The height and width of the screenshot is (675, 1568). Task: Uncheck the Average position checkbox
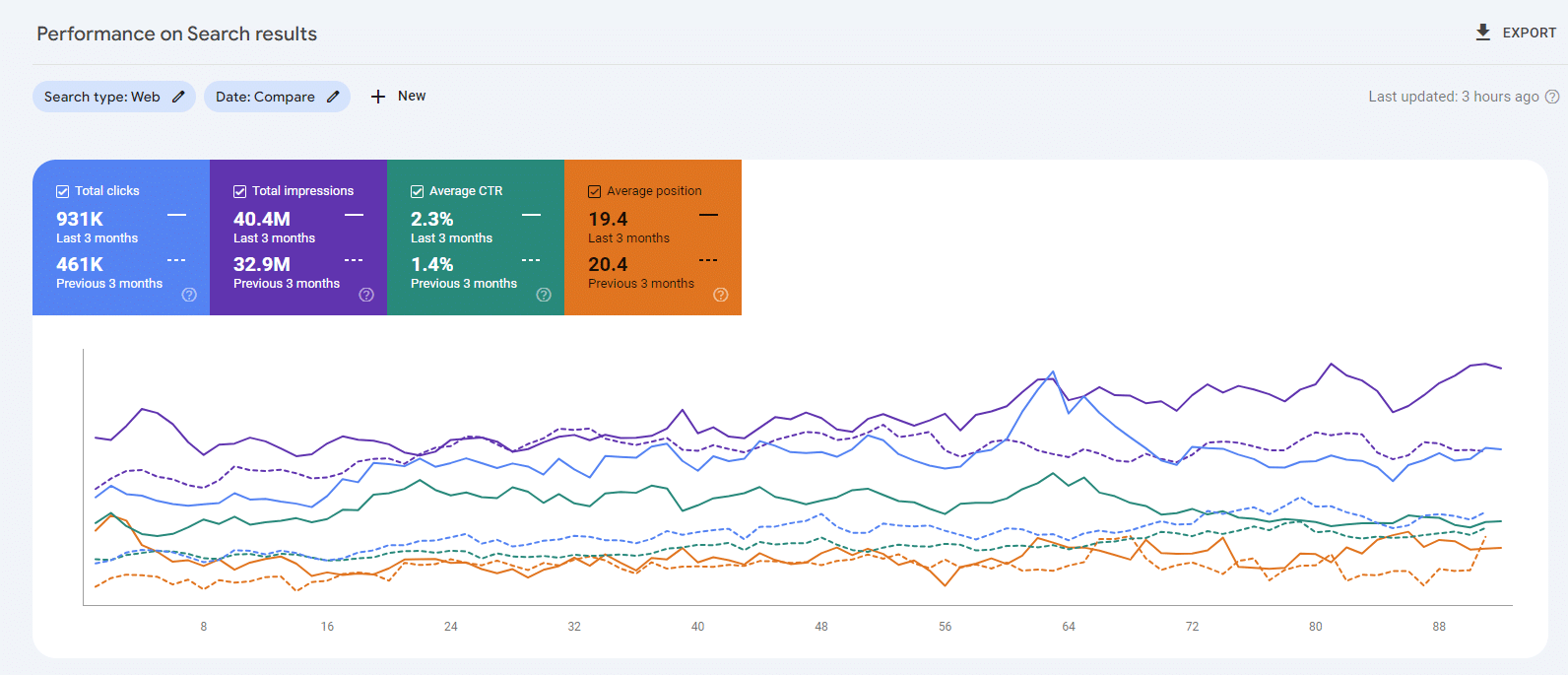[x=594, y=191]
